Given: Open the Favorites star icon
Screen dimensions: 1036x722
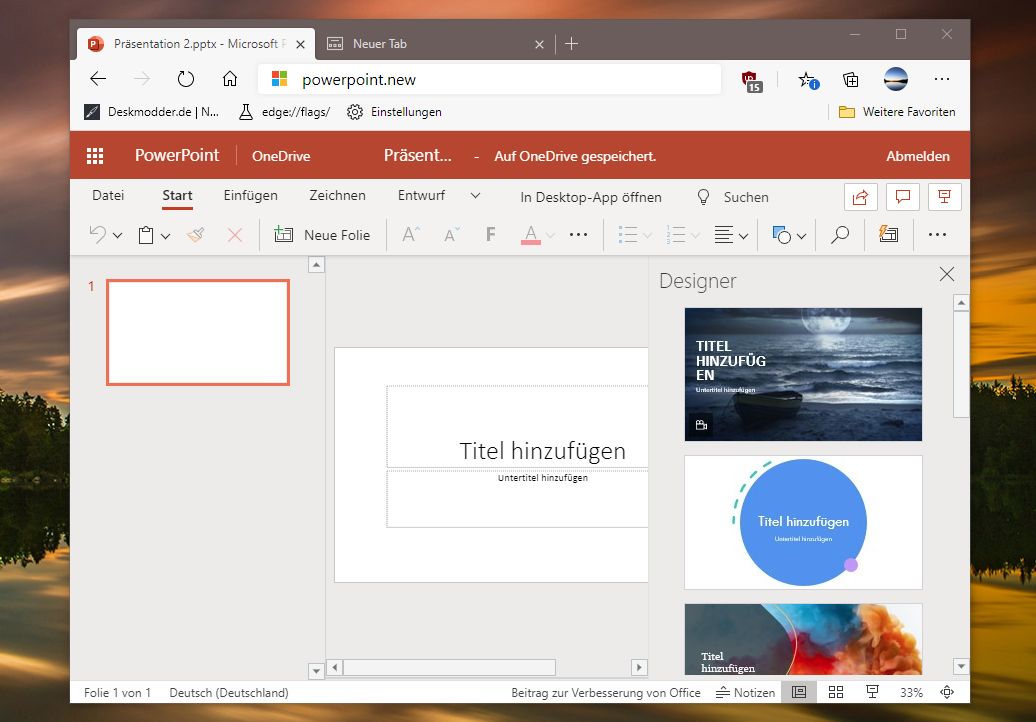Looking at the screenshot, I should point(808,80).
